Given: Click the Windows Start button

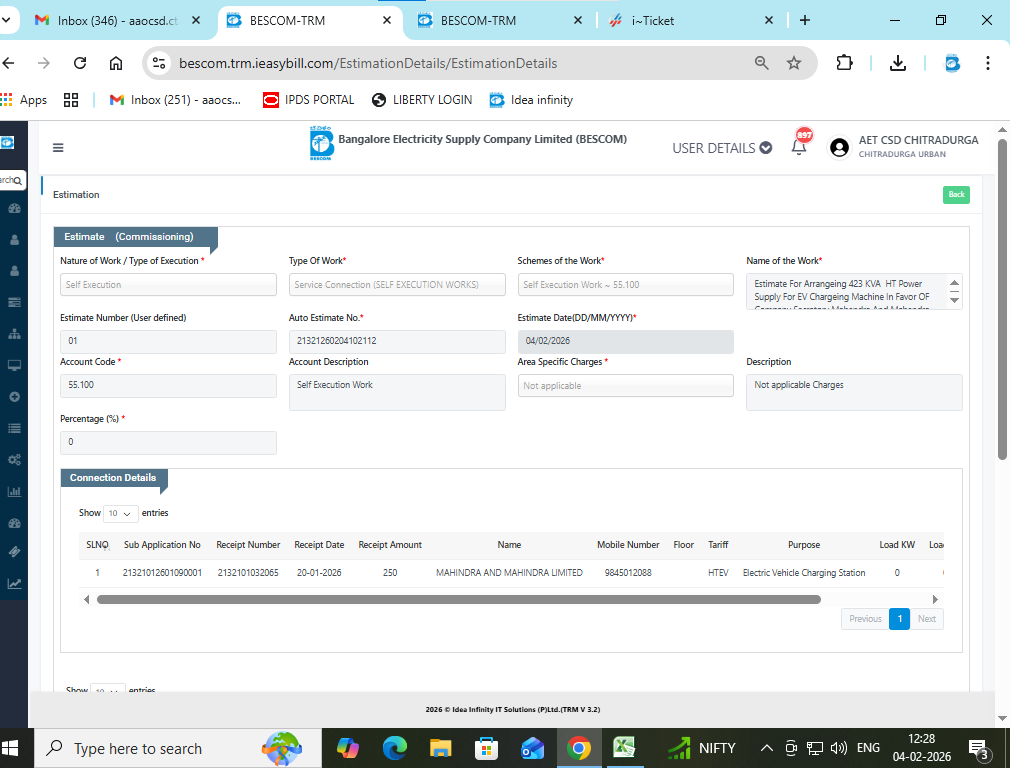Looking at the screenshot, I should (10, 748).
